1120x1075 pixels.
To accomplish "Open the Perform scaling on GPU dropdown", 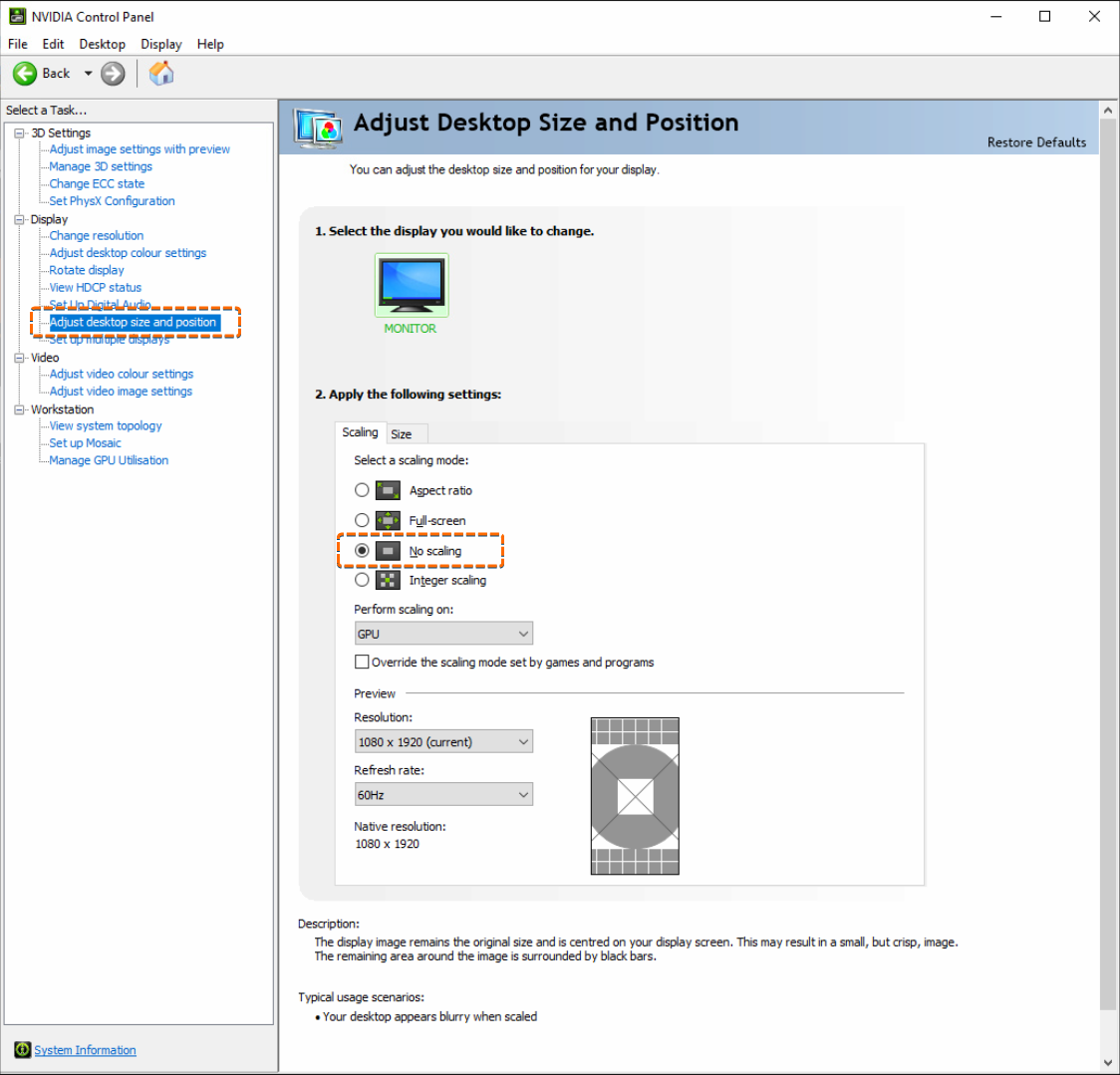I will tap(443, 634).
